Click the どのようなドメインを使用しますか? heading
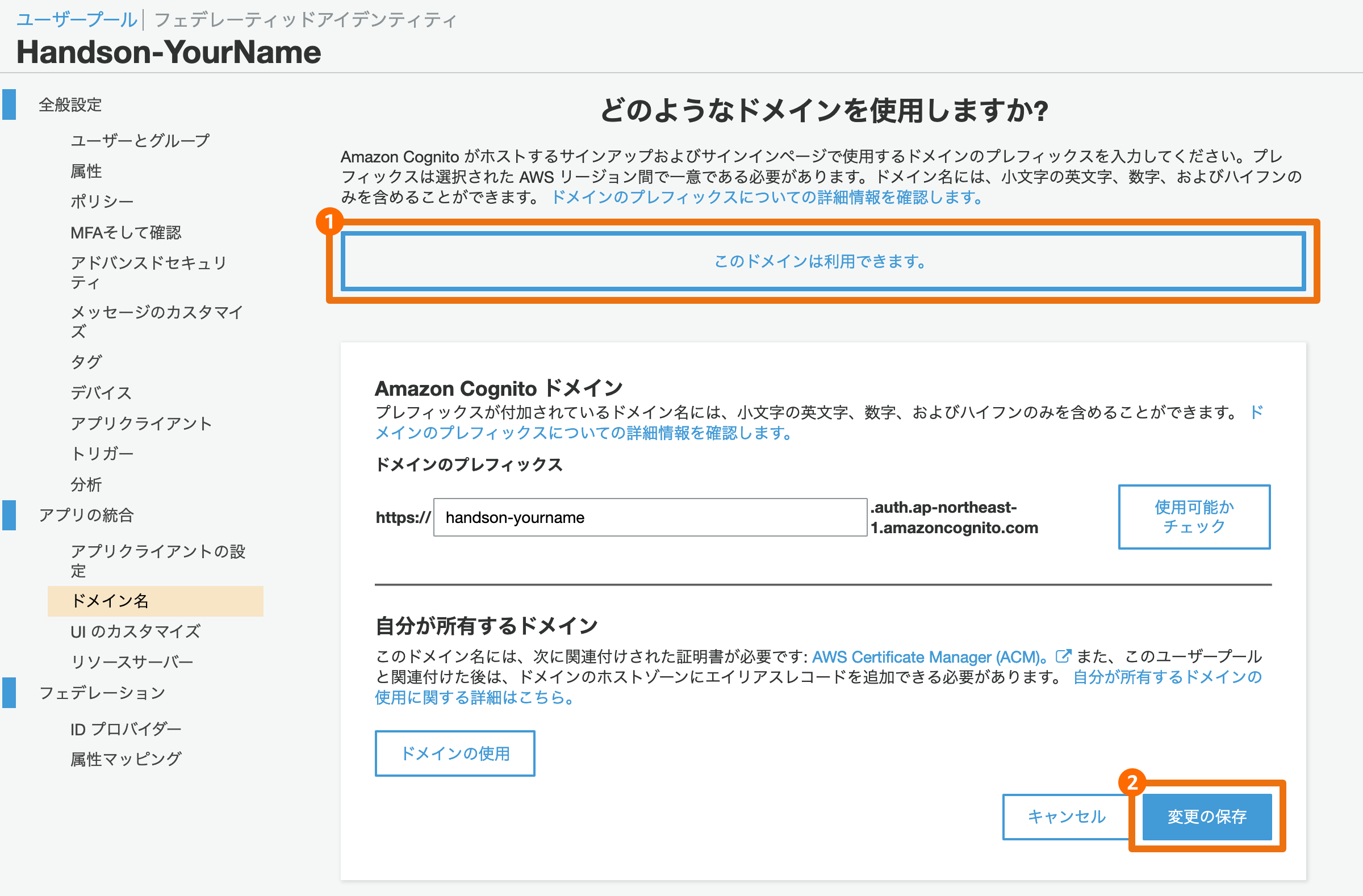 823,110
